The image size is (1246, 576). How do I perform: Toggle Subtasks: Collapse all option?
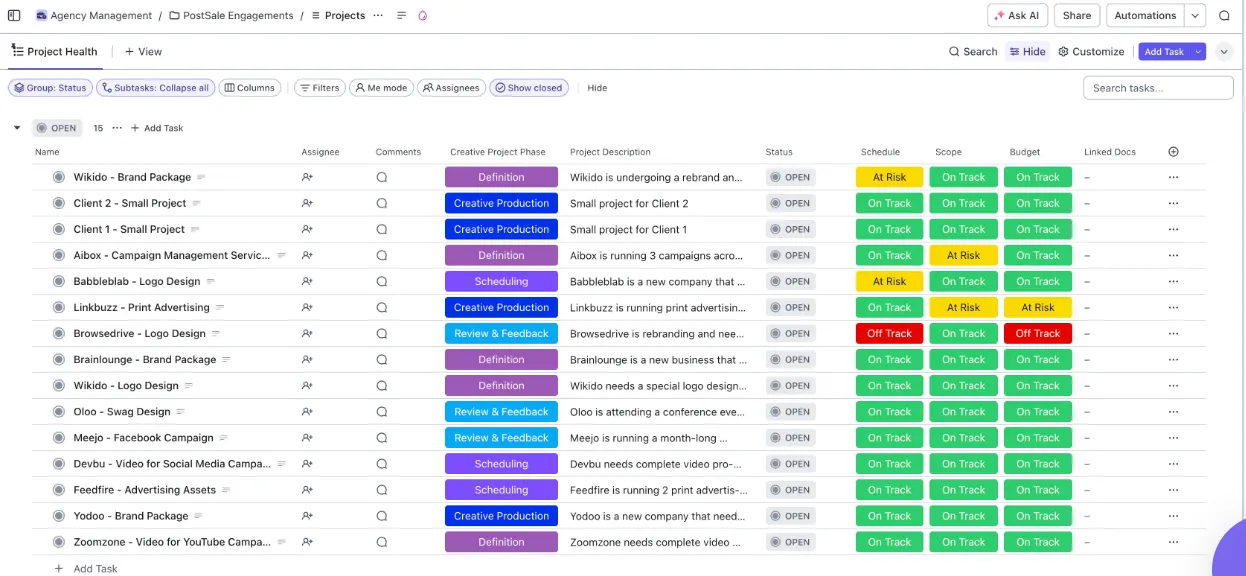point(155,88)
